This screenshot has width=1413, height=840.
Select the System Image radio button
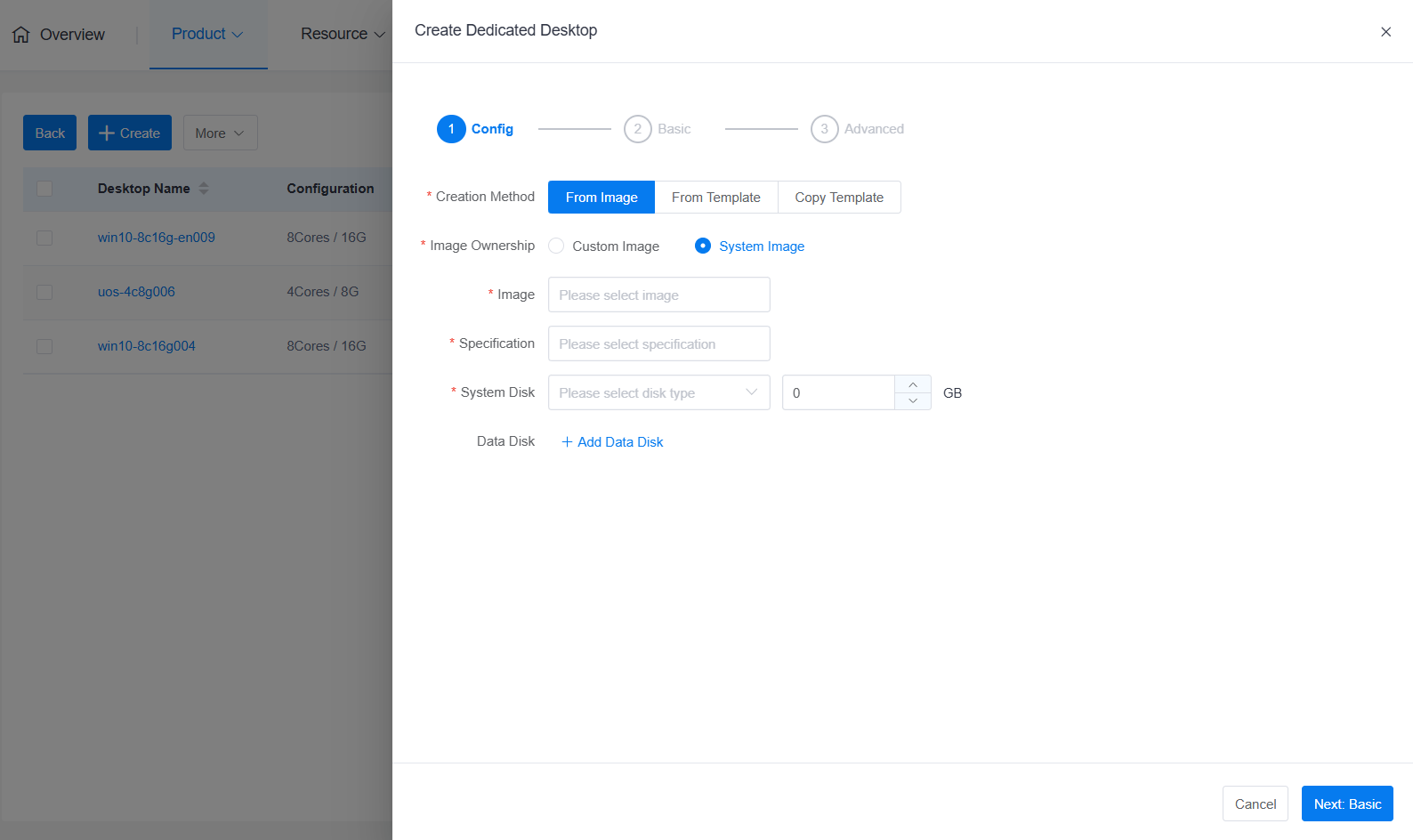[703, 246]
